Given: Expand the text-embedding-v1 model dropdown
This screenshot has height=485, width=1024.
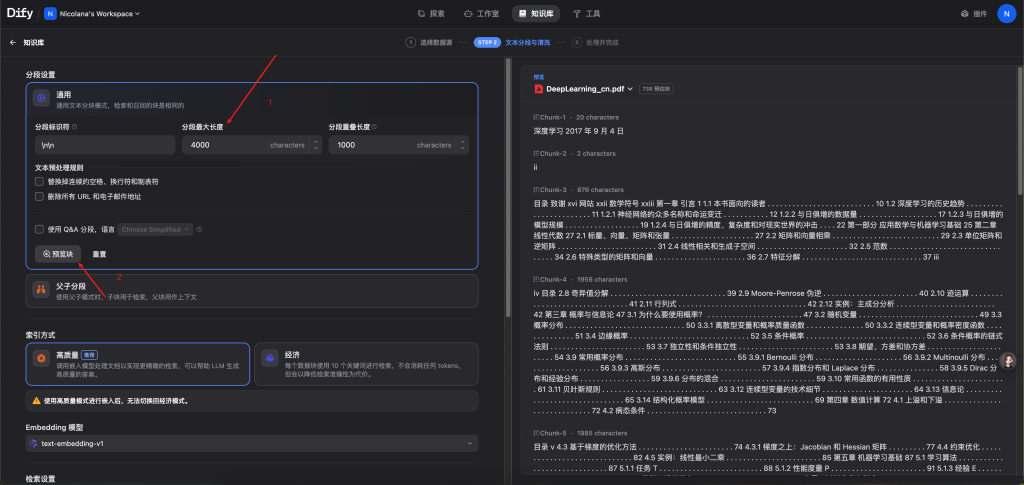Looking at the screenshot, I should pyautogui.click(x=251, y=443).
